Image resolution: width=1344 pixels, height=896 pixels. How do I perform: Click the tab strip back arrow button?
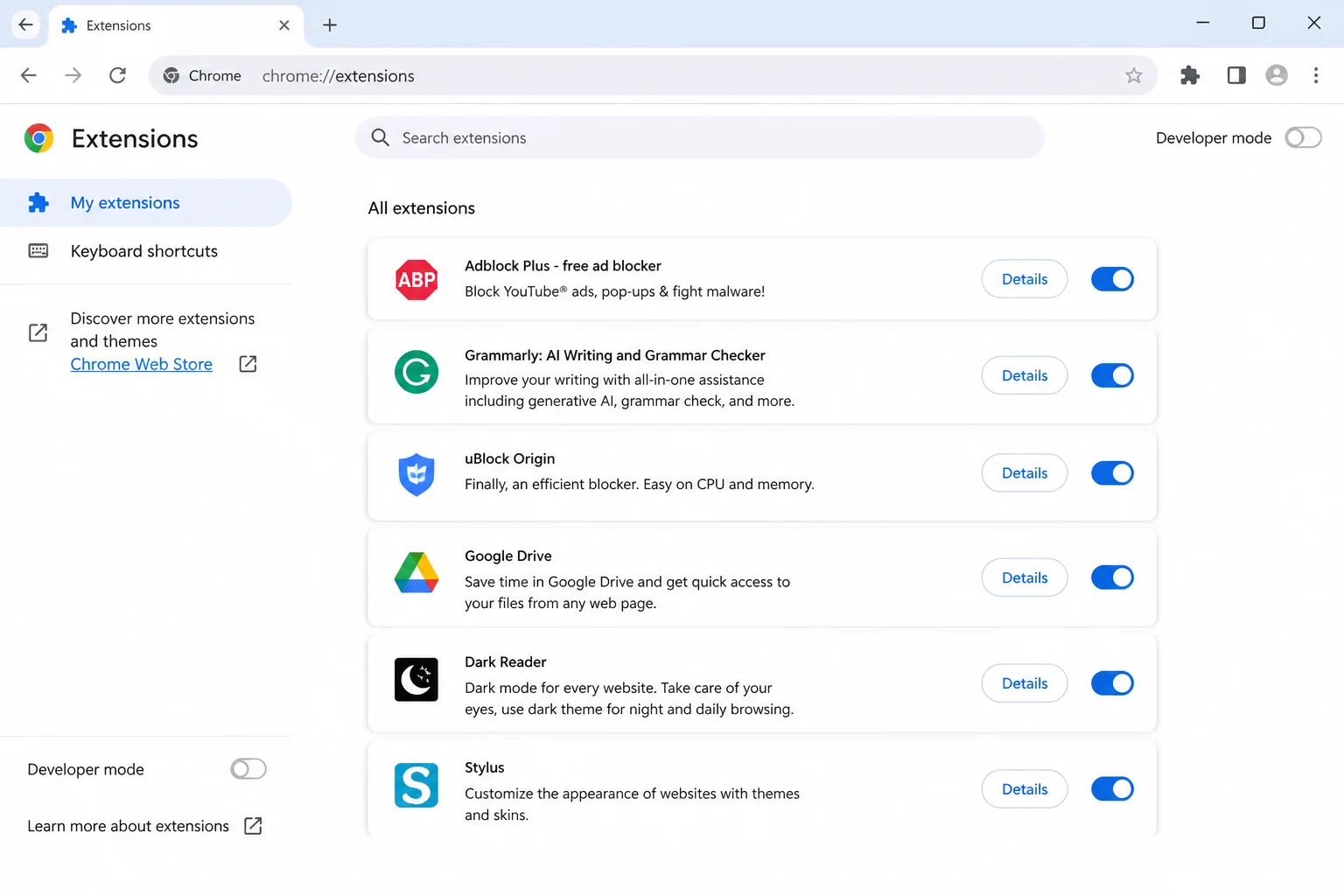(x=25, y=24)
